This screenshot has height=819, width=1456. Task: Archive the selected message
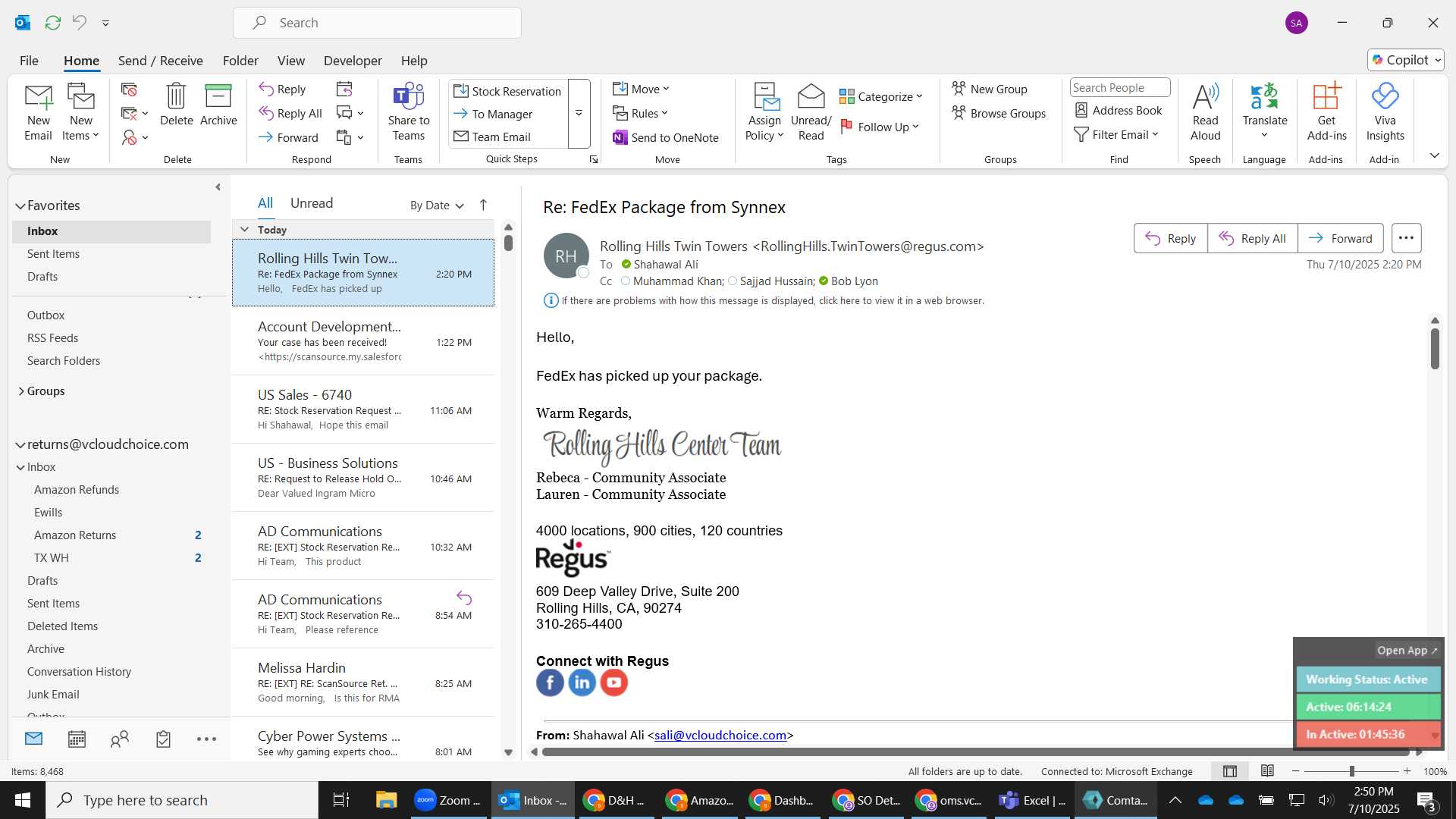pos(218,105)
